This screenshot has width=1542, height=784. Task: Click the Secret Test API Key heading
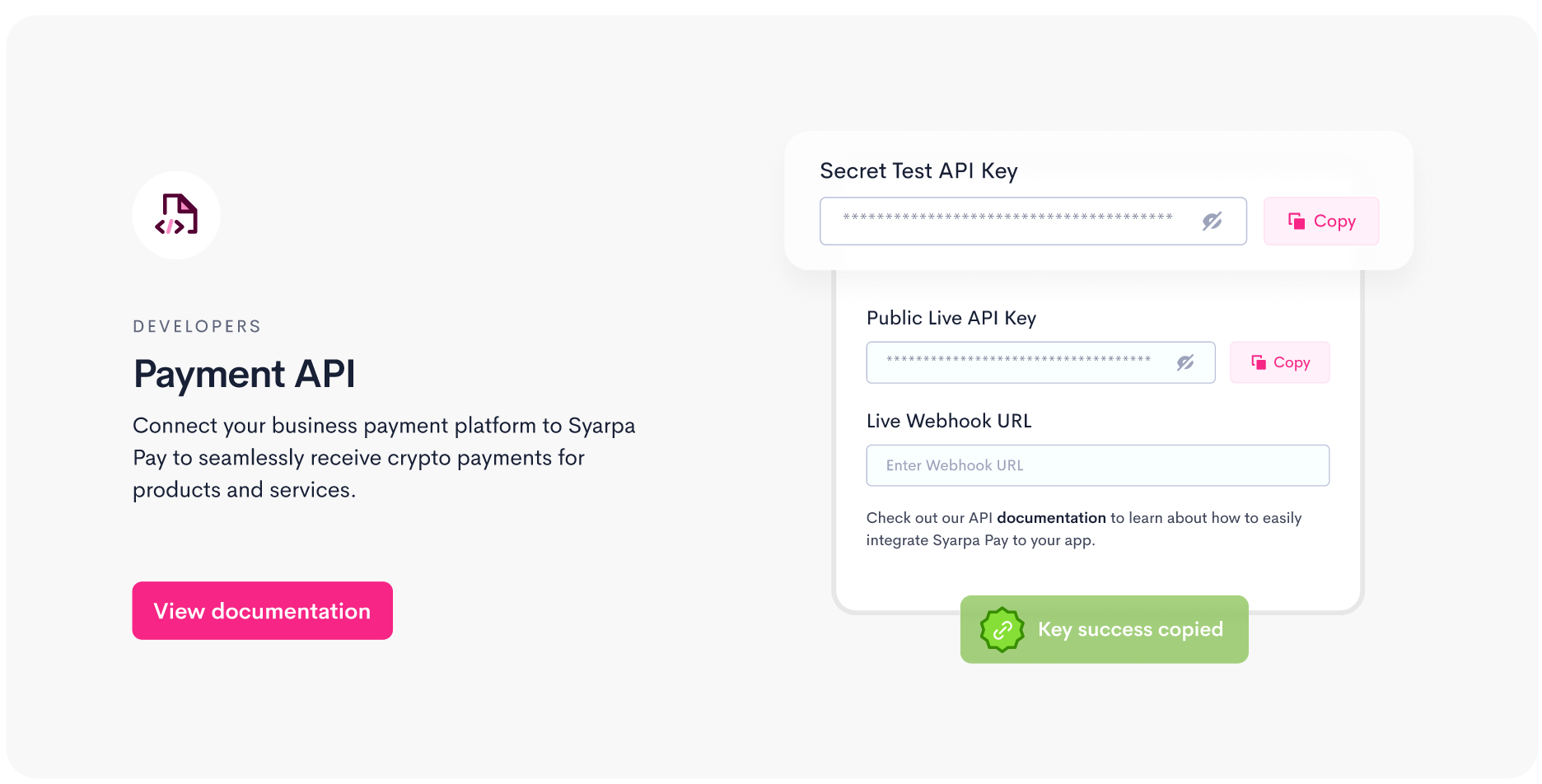coord(918,171)
